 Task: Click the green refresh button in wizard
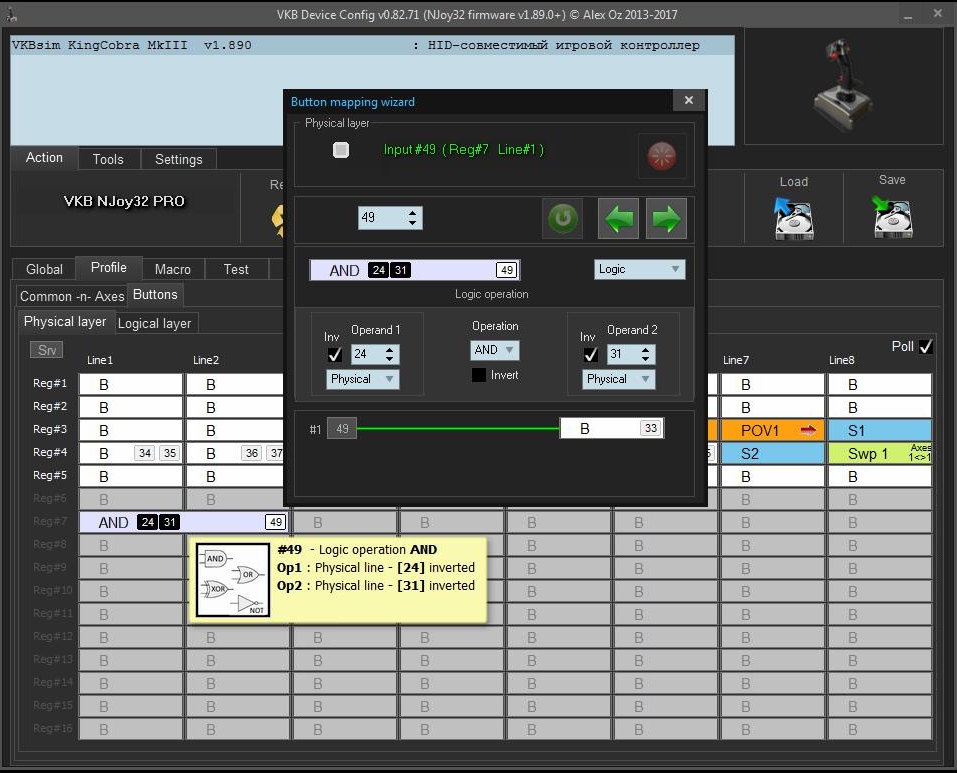(x=562, y=218)
